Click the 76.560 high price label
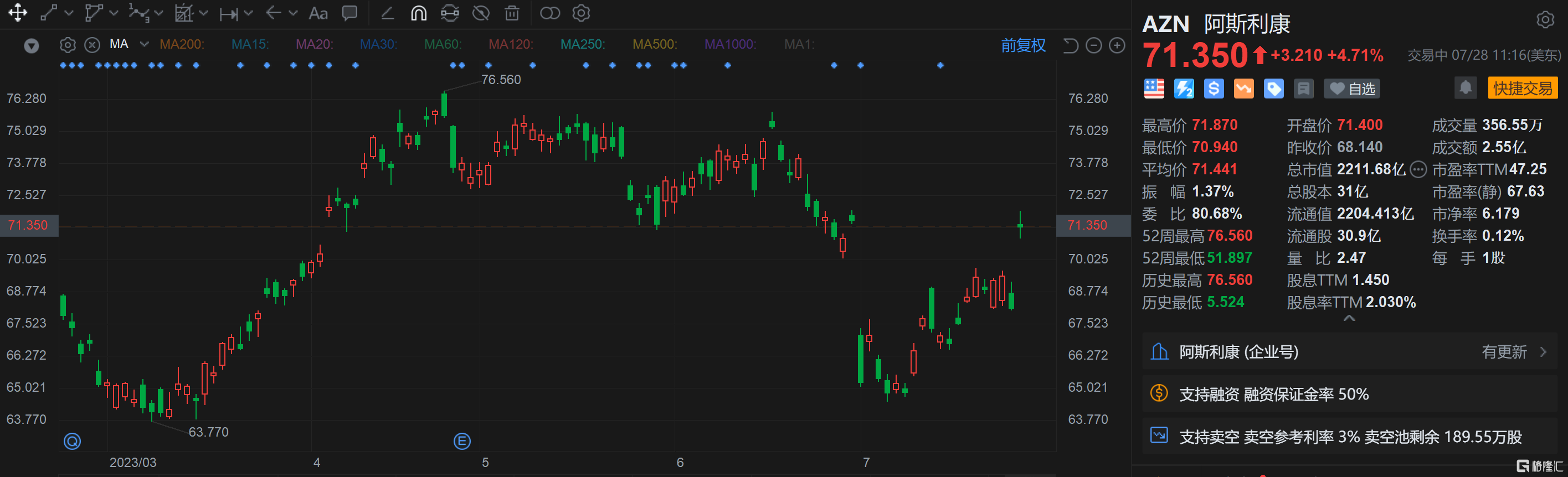Image resolution: width=1568 pixels, height=477 pixels. 501,80
